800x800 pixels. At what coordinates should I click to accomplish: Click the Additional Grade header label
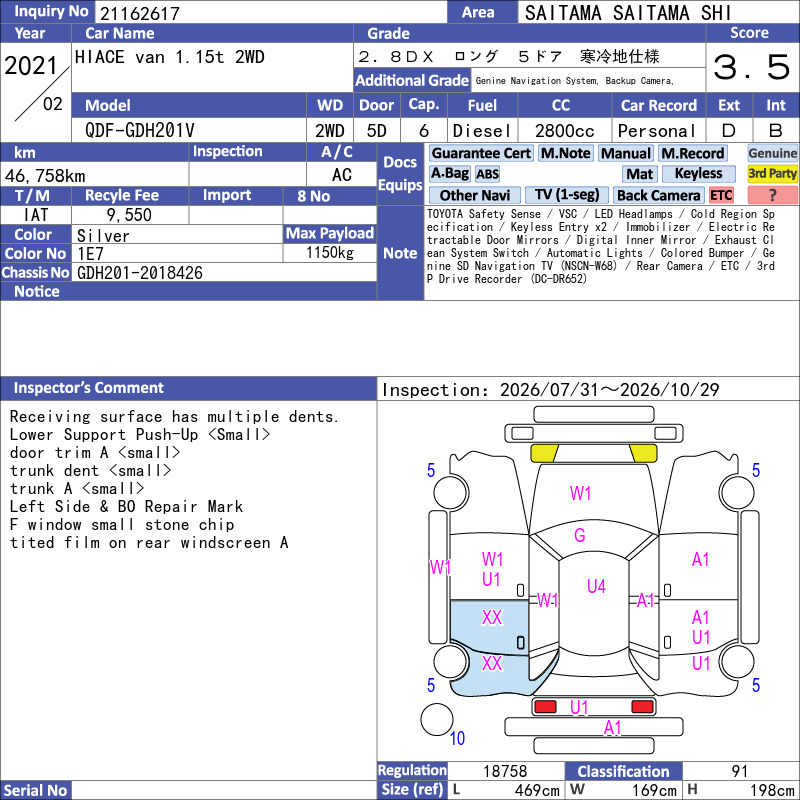click(x=412, y=80)
